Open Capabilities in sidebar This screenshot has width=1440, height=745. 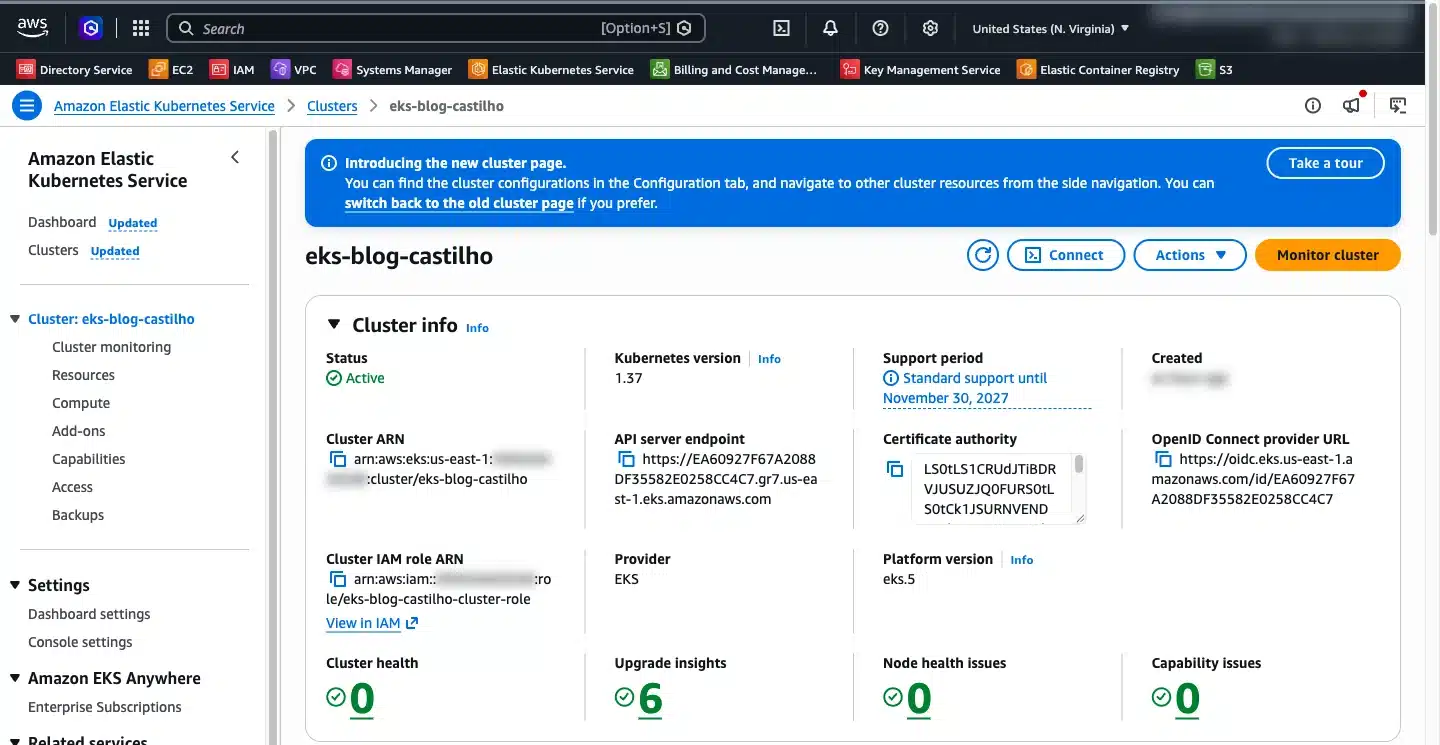tap(89, 459)
